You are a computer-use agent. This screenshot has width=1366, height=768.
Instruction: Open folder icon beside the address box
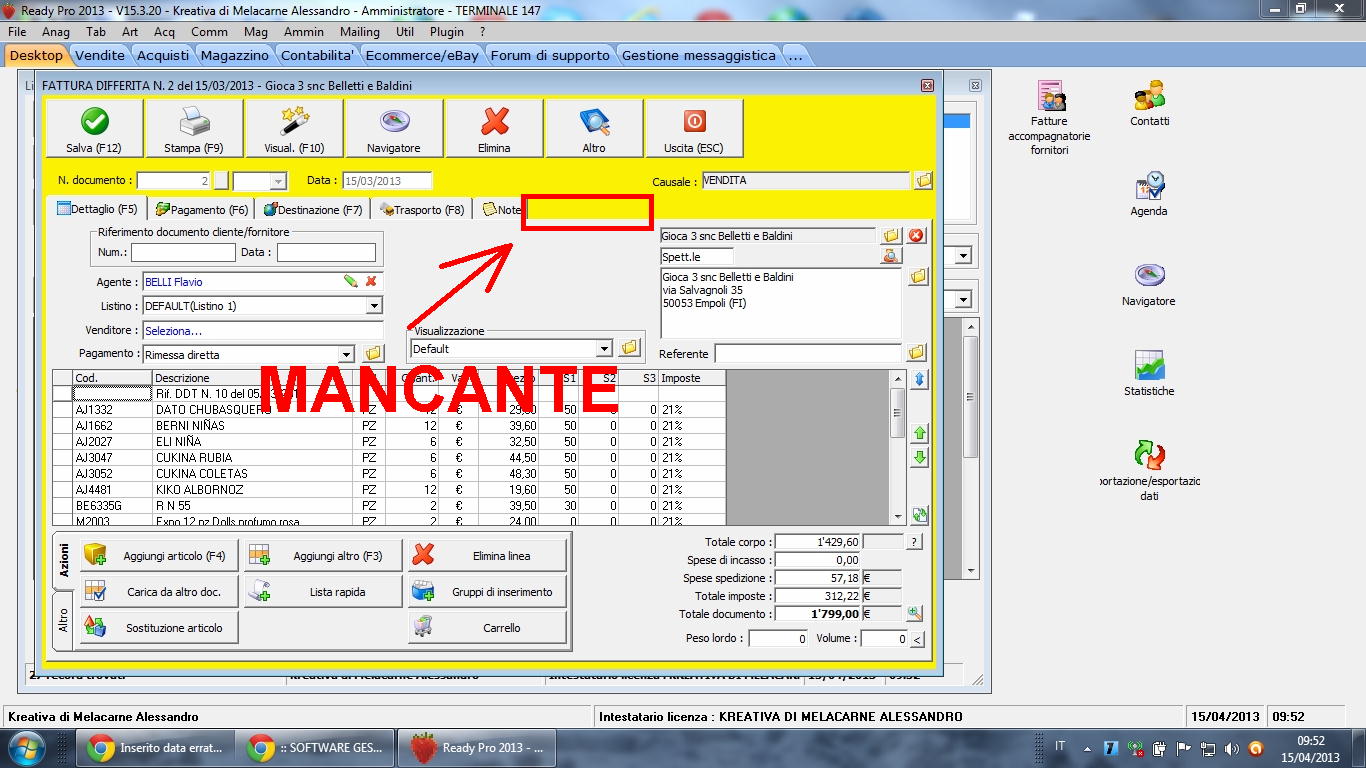click(x=918, y=277)
